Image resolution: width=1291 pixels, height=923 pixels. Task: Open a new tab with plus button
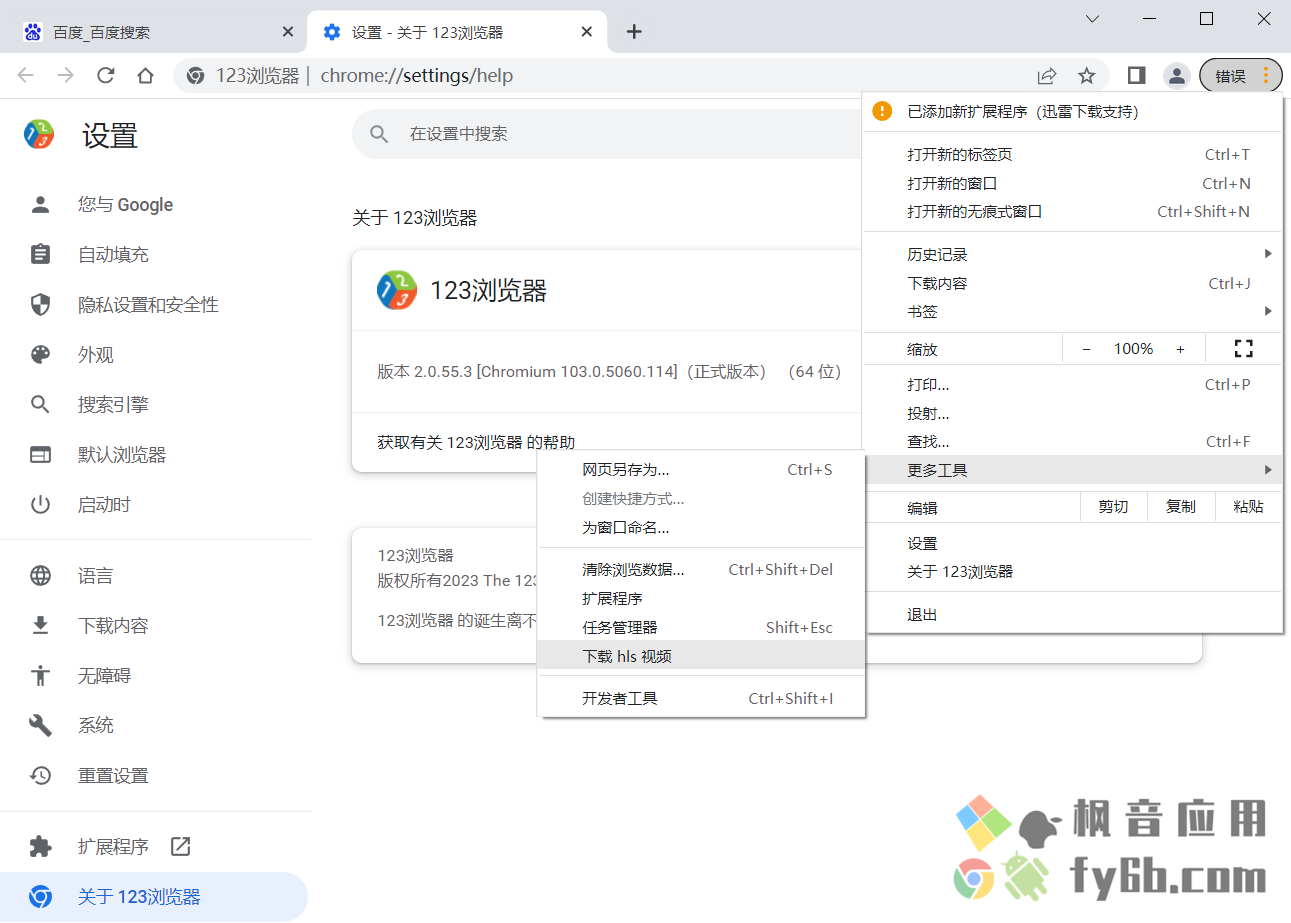pyautogui.click(x=633, y=32)
